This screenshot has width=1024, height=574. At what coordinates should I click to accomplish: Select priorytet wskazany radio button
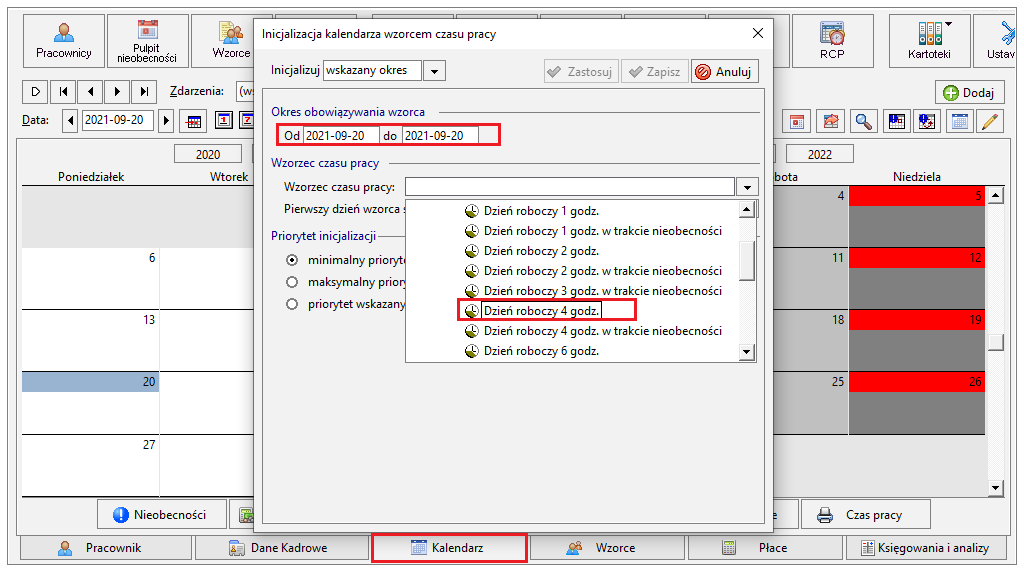(x=292, y=304)
